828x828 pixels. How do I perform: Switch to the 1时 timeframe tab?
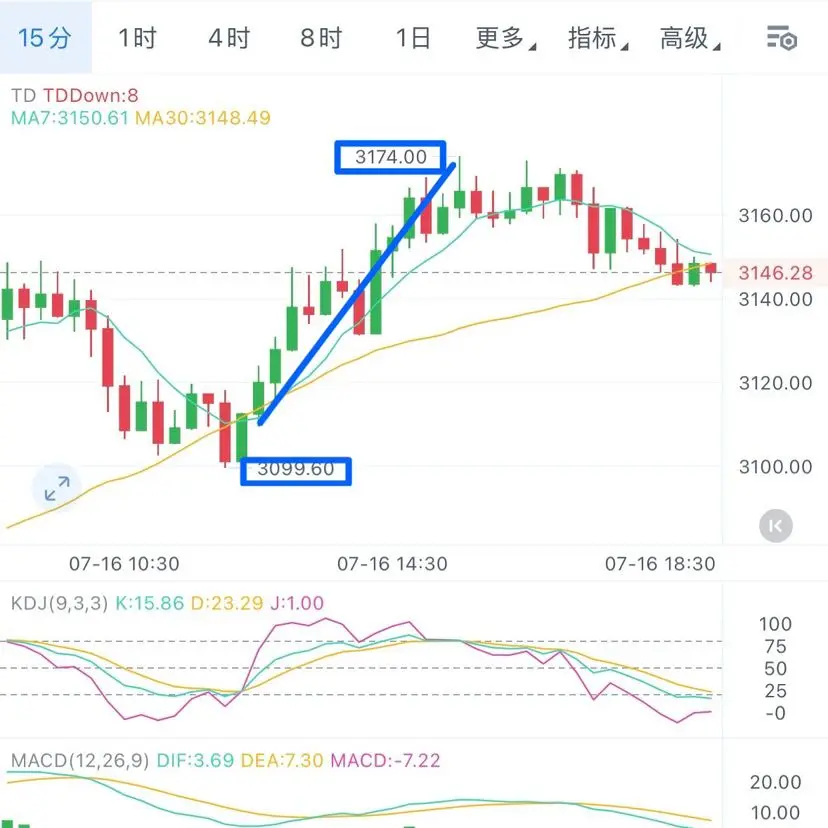coord(137,38)
